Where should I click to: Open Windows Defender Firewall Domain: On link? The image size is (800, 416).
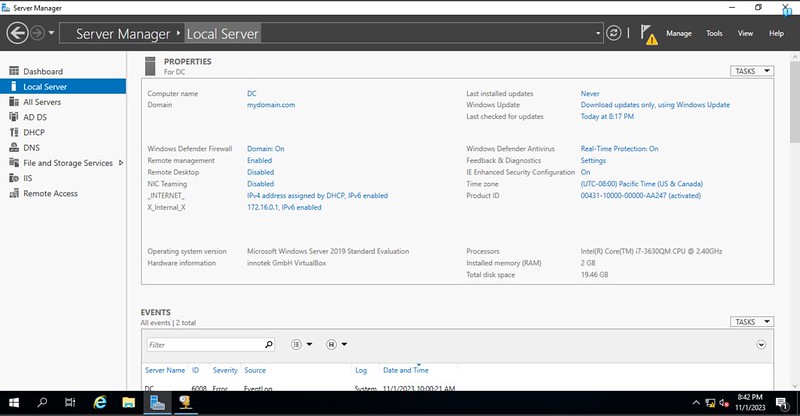[266, 149]
